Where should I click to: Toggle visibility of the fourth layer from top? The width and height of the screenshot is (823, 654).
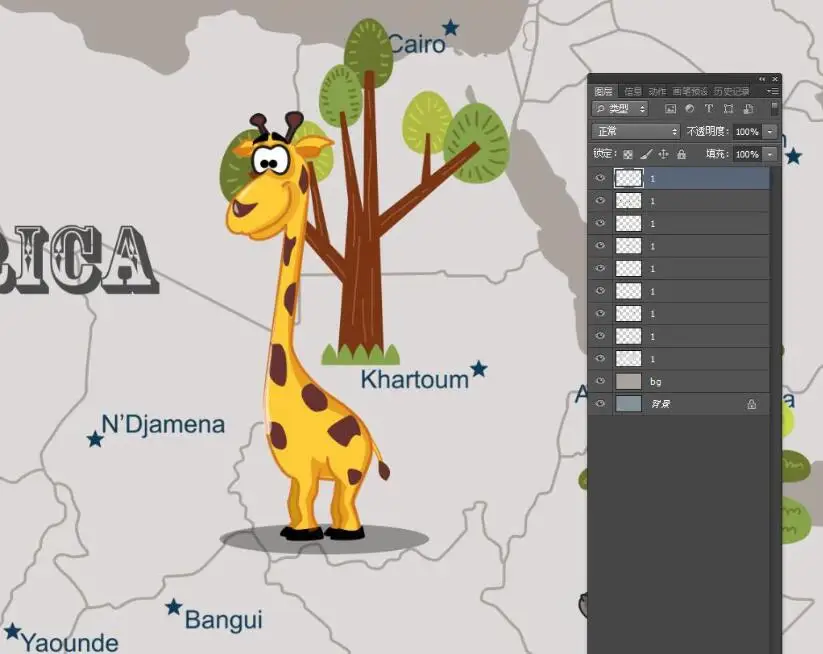600,246
